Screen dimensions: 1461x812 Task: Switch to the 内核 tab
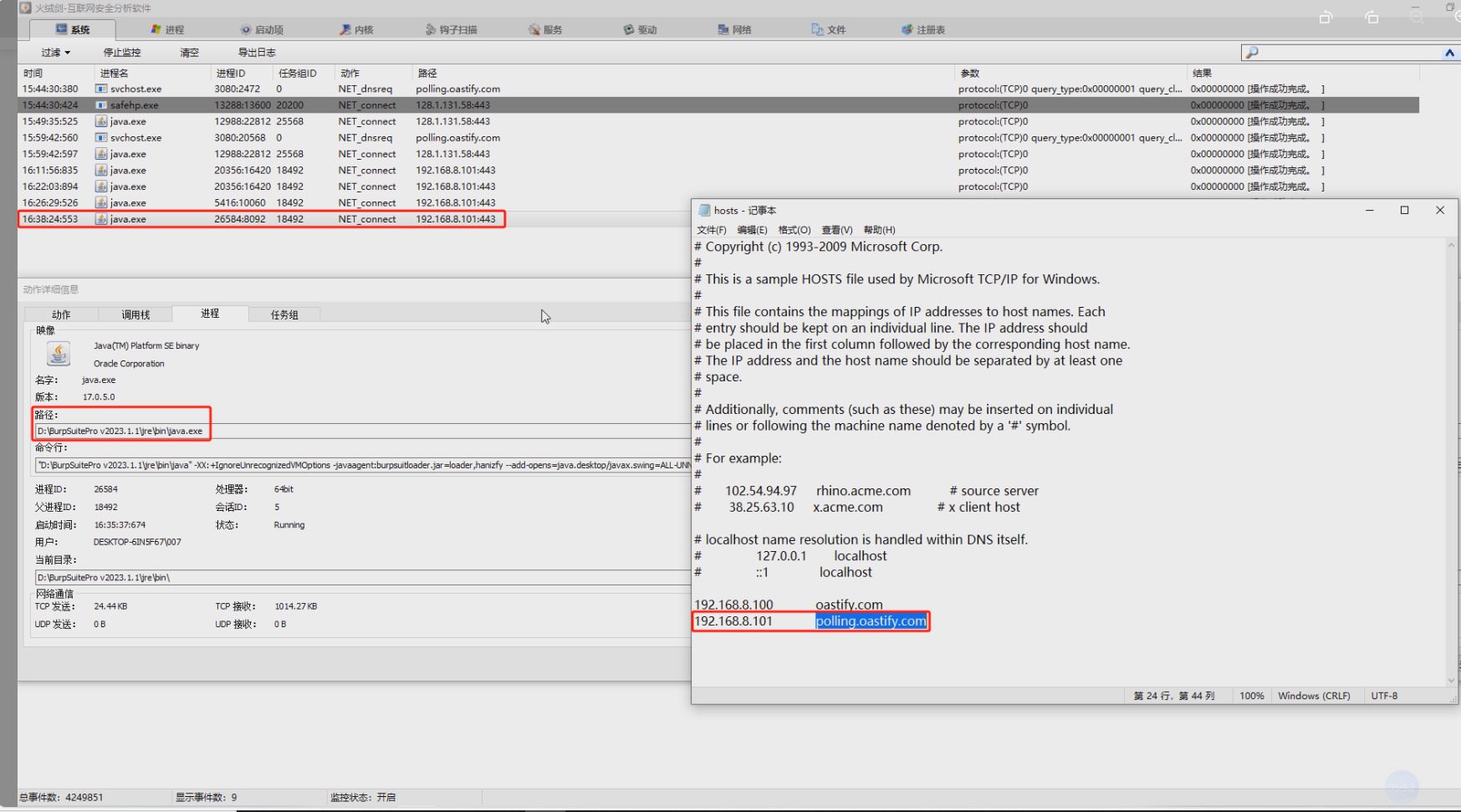point(356,29)
